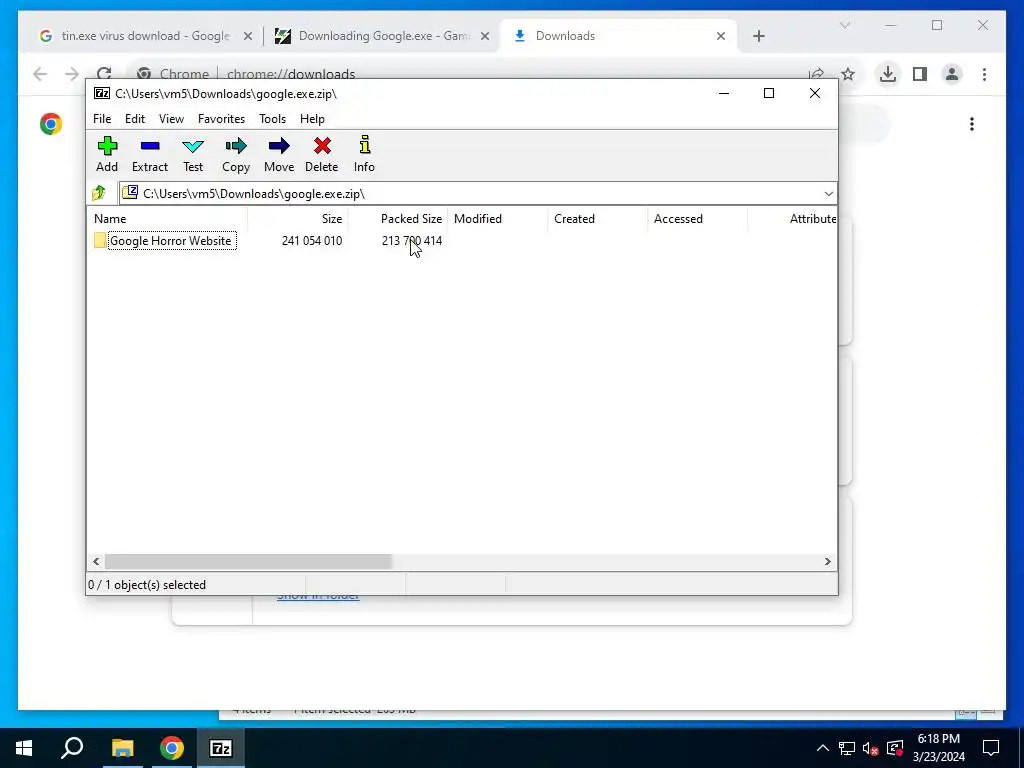This screenshot has height=768, width=1024.
Task: Sort by the Accessed column header
Action: pyautogui.click(x=697, y=219)
